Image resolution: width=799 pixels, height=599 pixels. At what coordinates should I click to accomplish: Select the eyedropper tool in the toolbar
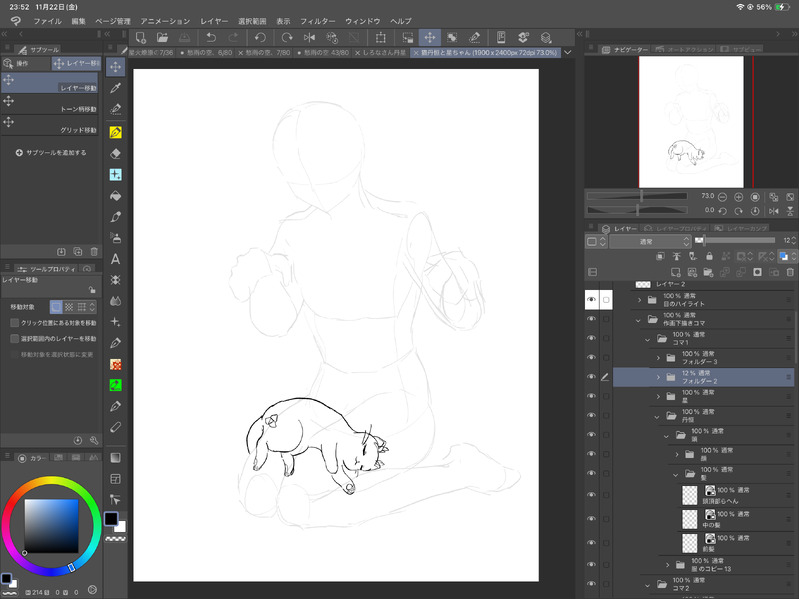[x=116, y=88]
